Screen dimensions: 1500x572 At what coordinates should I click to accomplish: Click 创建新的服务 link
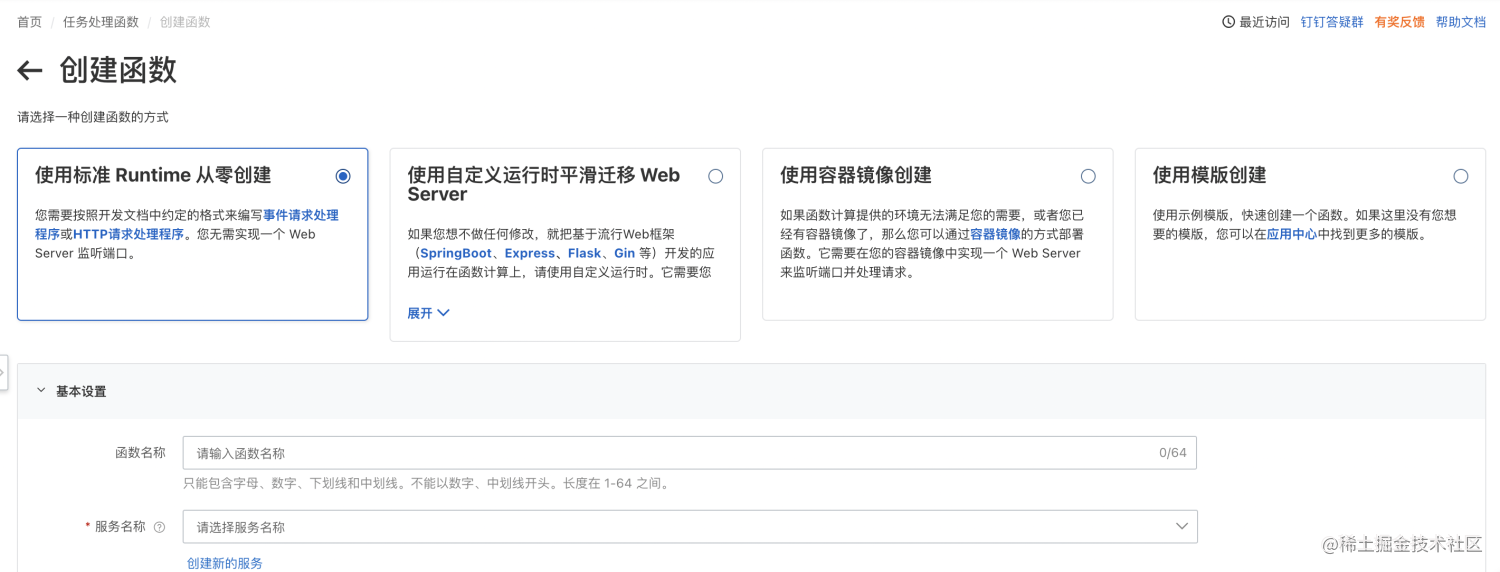(x=225, y=563)
